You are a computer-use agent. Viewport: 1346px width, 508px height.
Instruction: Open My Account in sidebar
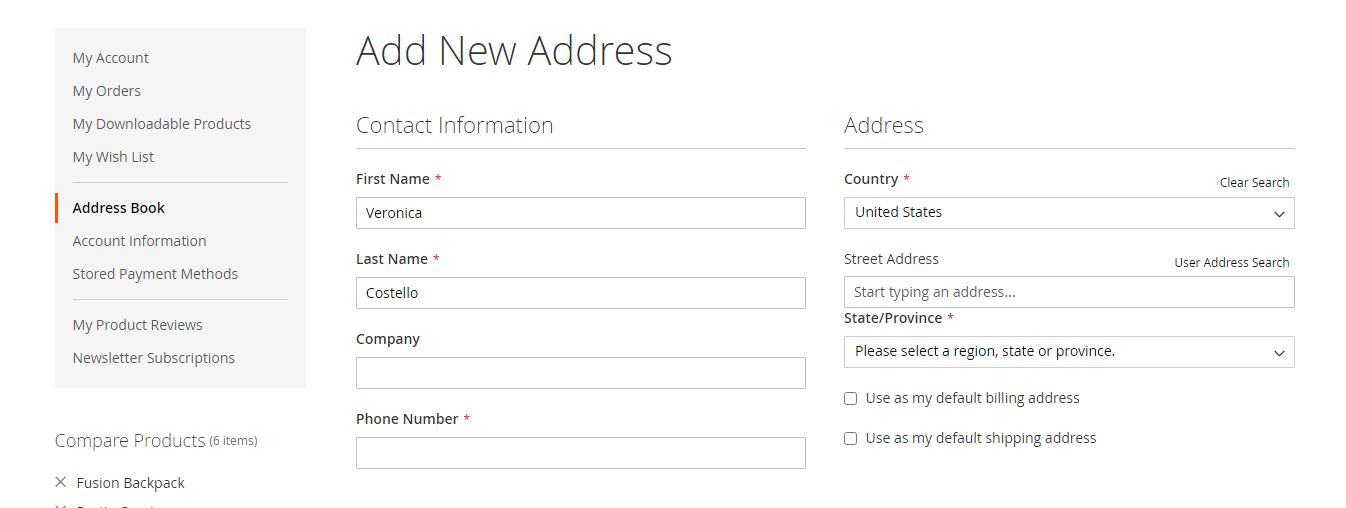[111, 58]
